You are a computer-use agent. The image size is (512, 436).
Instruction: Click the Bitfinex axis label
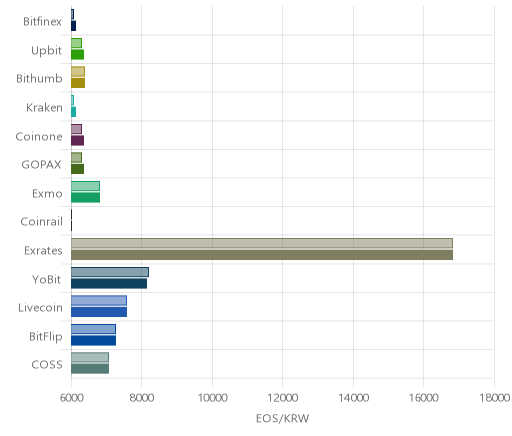(x=42, y=22)
